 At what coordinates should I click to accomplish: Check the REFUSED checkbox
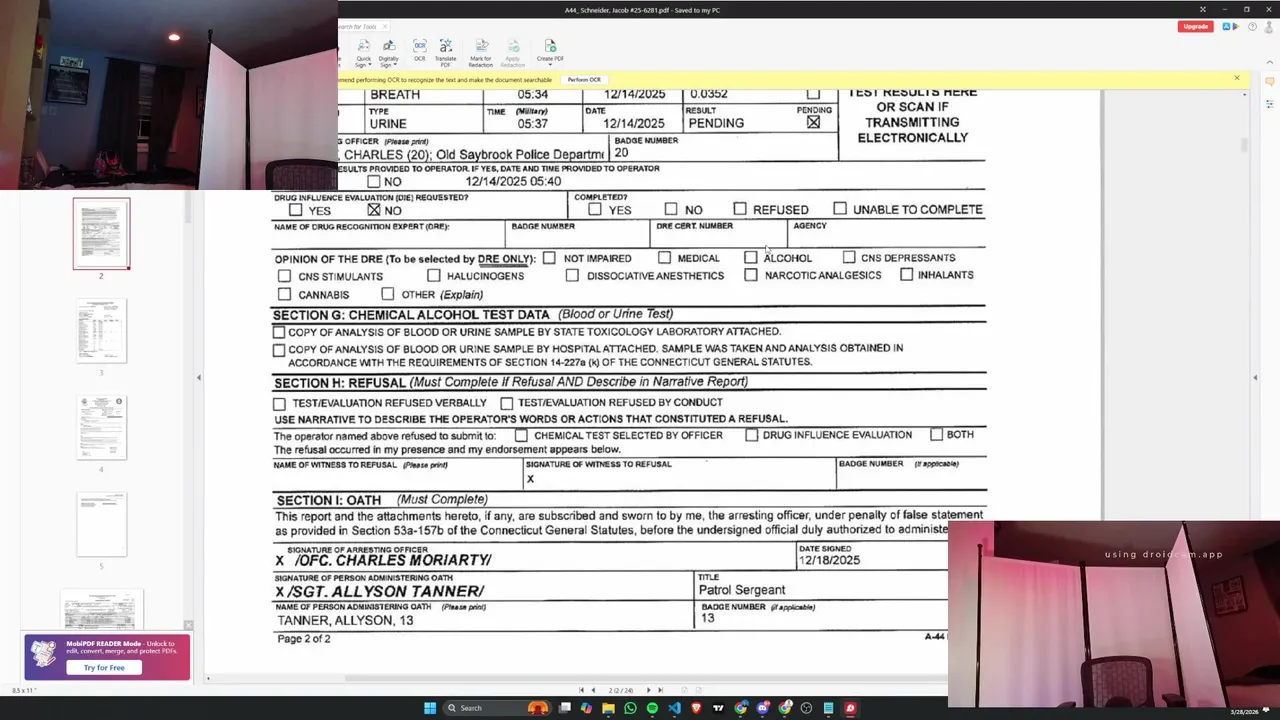click(740, 209)
